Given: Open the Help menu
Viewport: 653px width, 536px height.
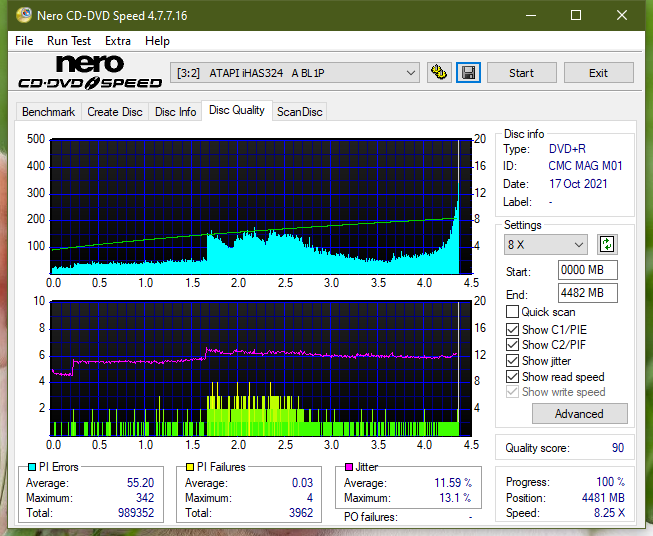Looking at the screenshot, I should pos(157,41).
